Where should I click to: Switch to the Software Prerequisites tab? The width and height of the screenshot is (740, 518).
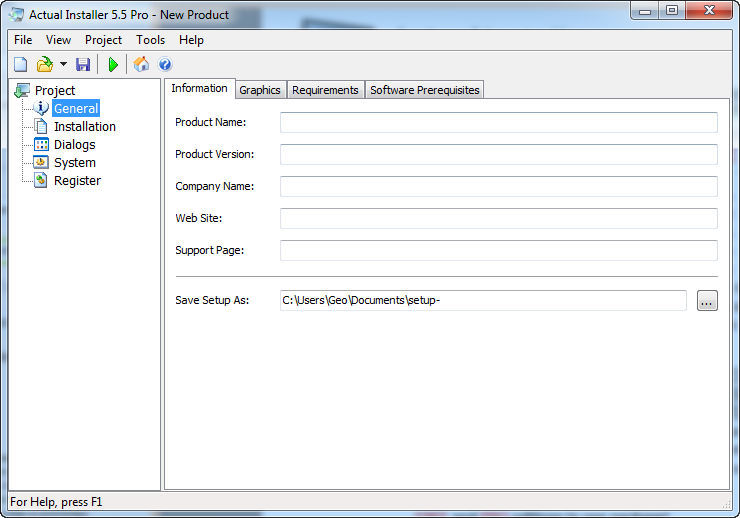[x=424, y=90]
